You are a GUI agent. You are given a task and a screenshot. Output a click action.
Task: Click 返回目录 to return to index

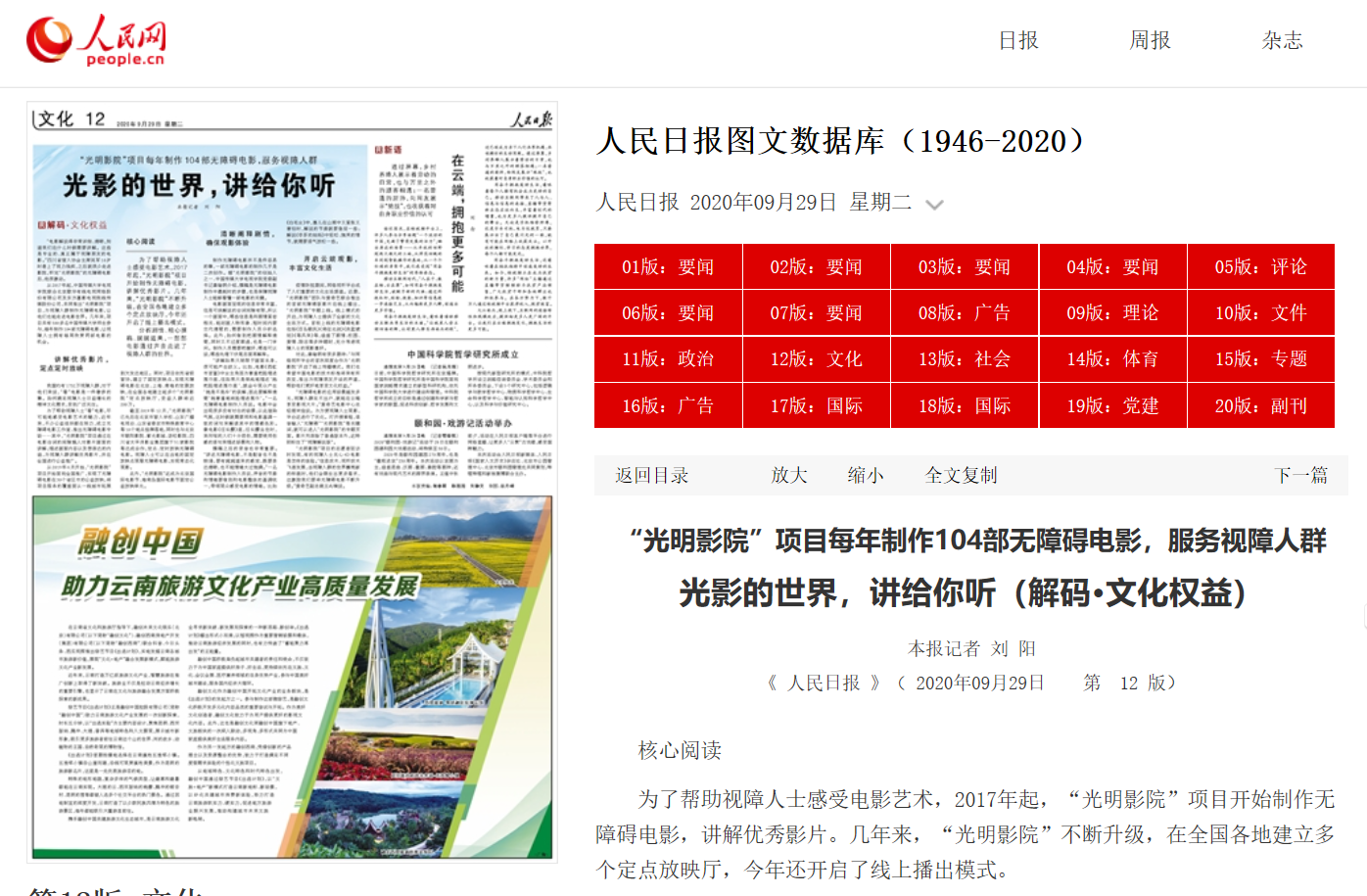(x=652, y=476)
